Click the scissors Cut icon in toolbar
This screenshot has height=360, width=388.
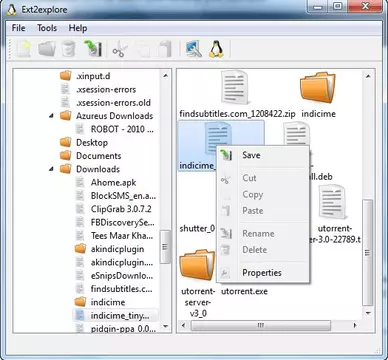[x=119, y=49]
